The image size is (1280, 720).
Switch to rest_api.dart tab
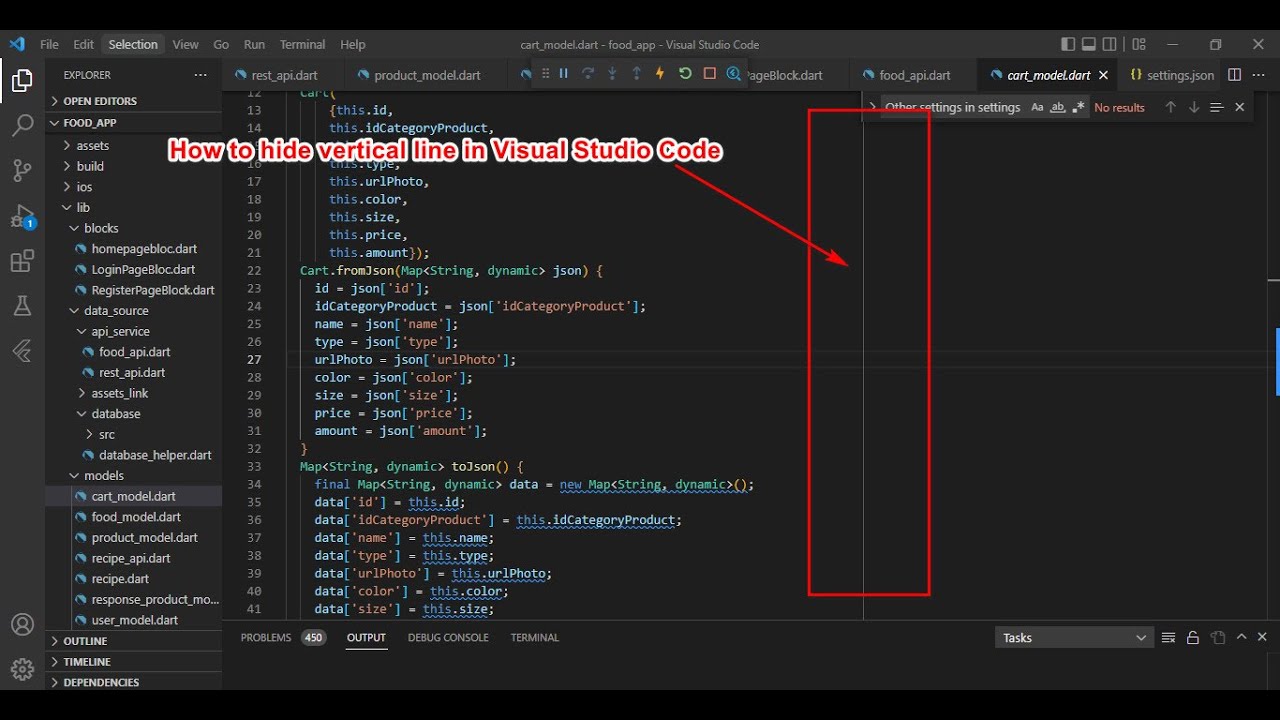pyautogui.click(x=284, y=75)
